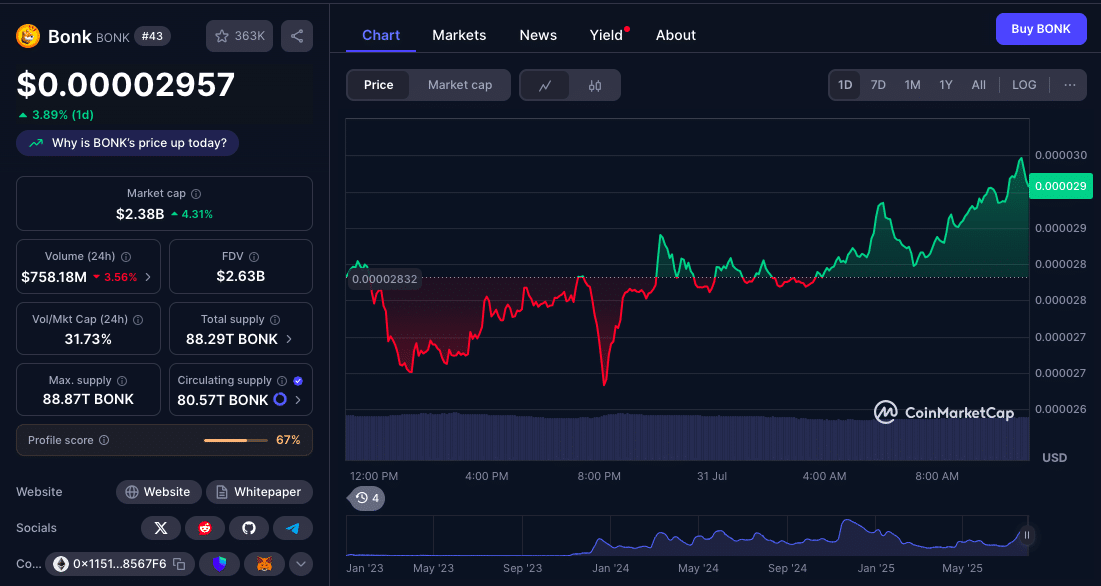Click Total supply info icon
The width and height of the screenshot is (1101, 586).
[x=275, y=320]
